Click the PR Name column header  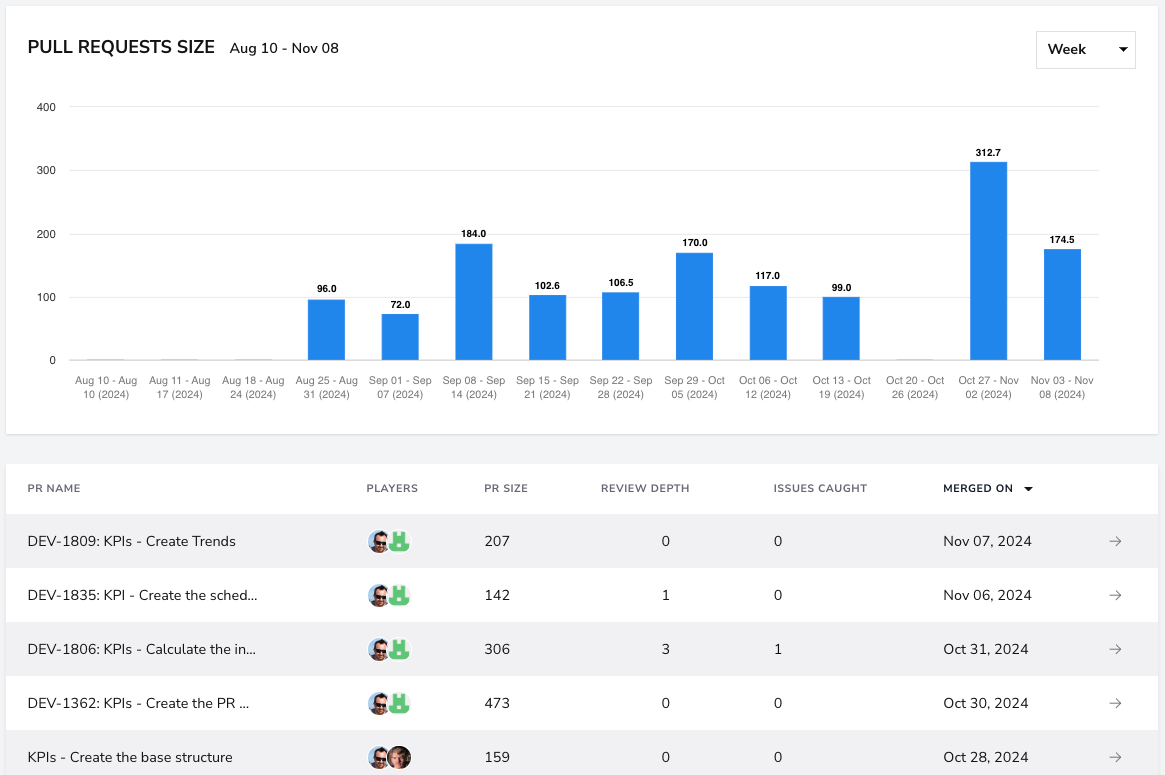click(x=54, y=489)
